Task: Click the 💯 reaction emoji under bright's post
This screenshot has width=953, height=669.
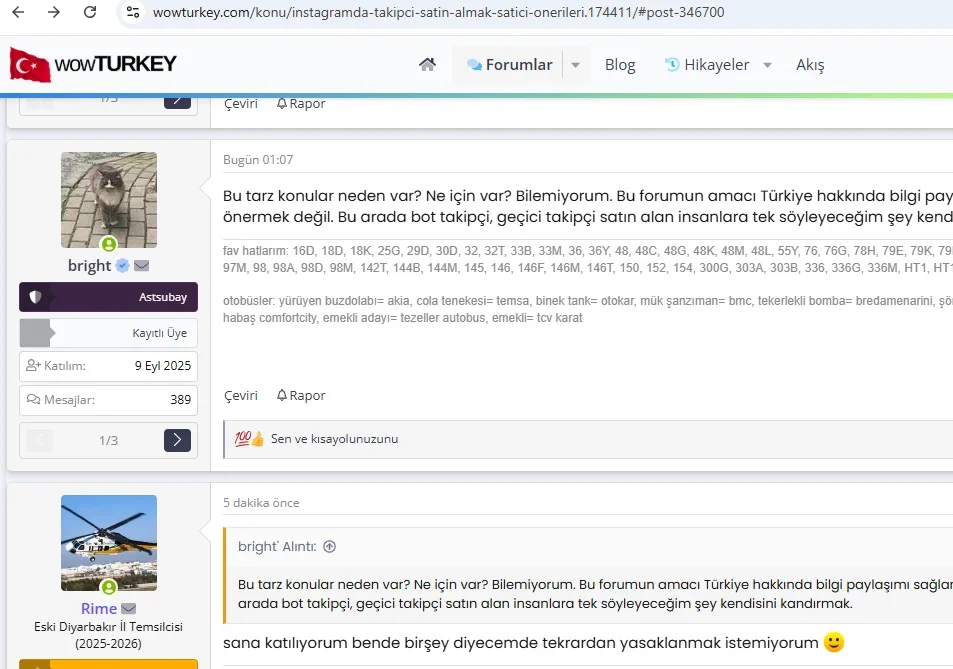Action: 243,438
